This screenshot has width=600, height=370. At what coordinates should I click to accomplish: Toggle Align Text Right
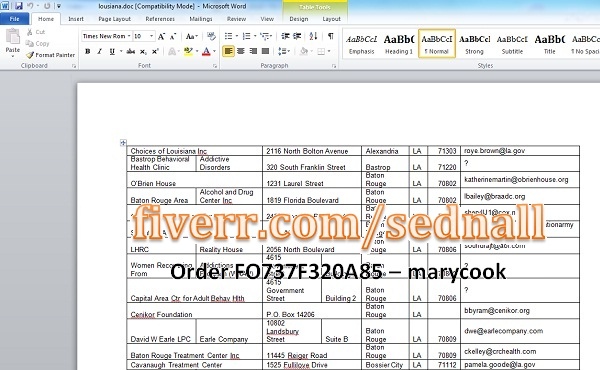253,51
